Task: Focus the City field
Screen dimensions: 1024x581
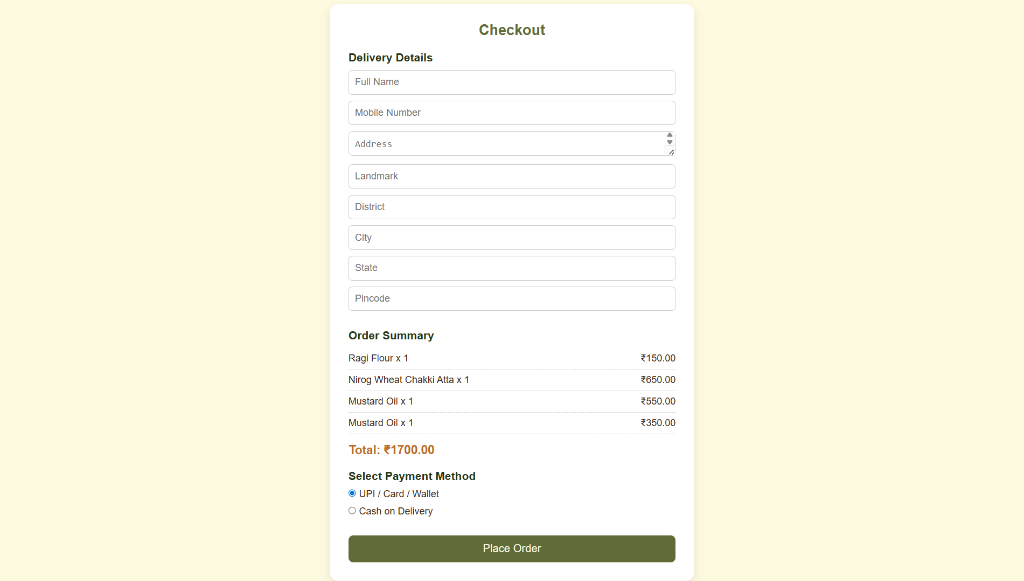Action: click(x=511, y=238)
